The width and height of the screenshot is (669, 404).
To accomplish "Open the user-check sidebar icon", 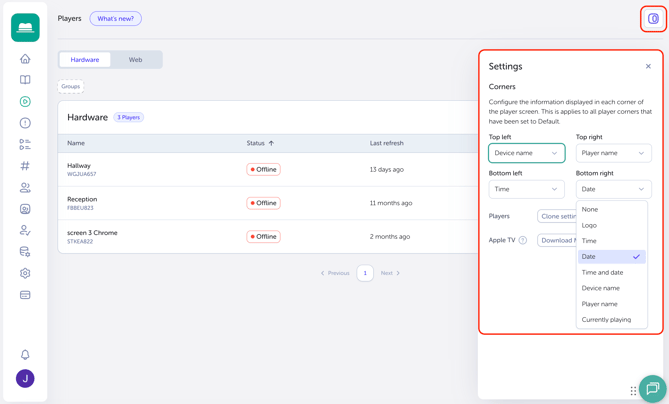I will 25,230.
